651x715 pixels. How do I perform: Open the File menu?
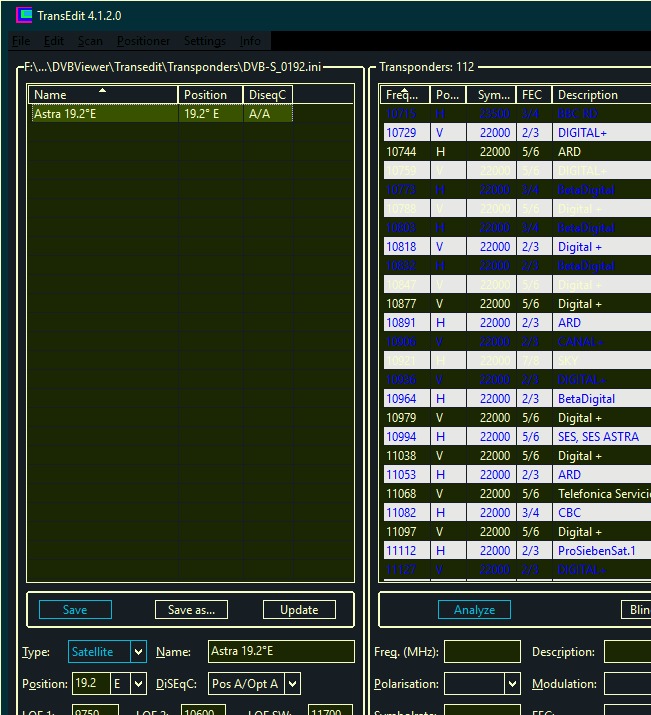click(x=21, y=41)
